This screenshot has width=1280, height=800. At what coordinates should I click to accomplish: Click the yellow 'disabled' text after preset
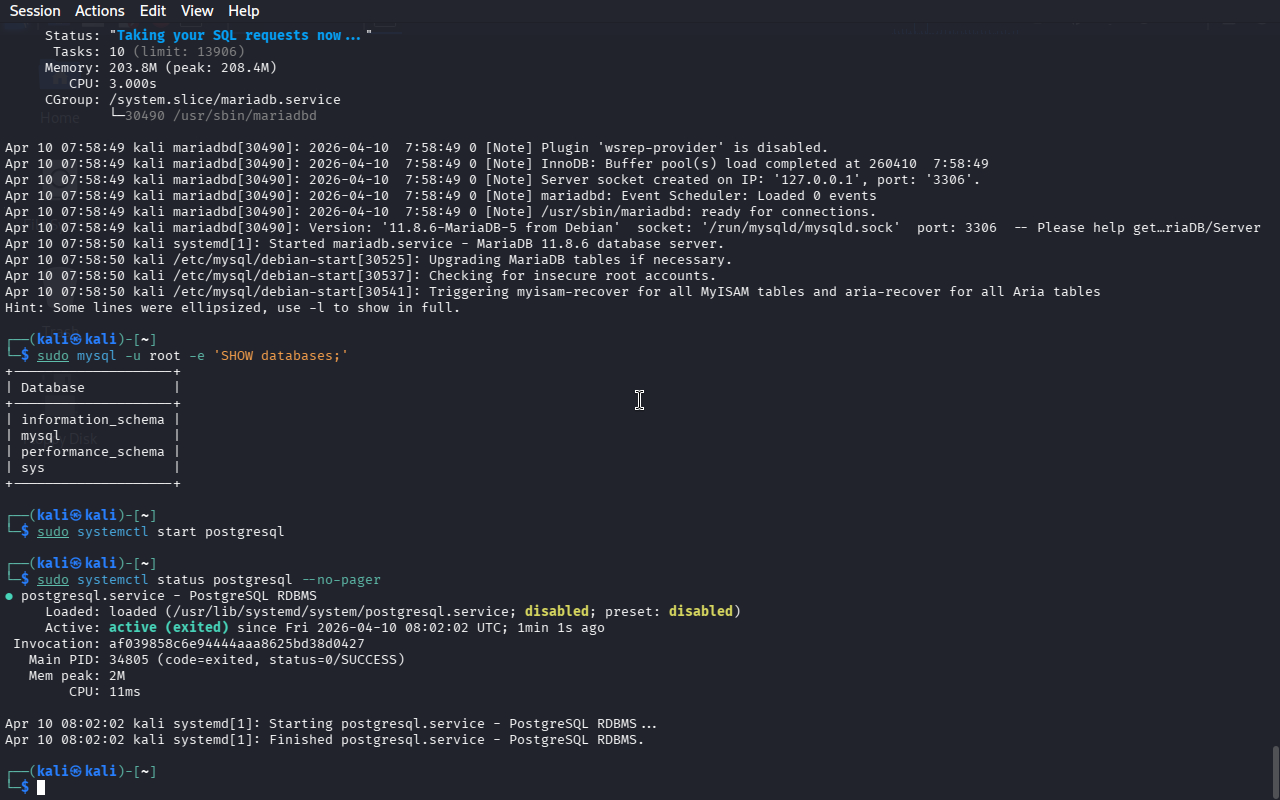[x=700, y=612]
